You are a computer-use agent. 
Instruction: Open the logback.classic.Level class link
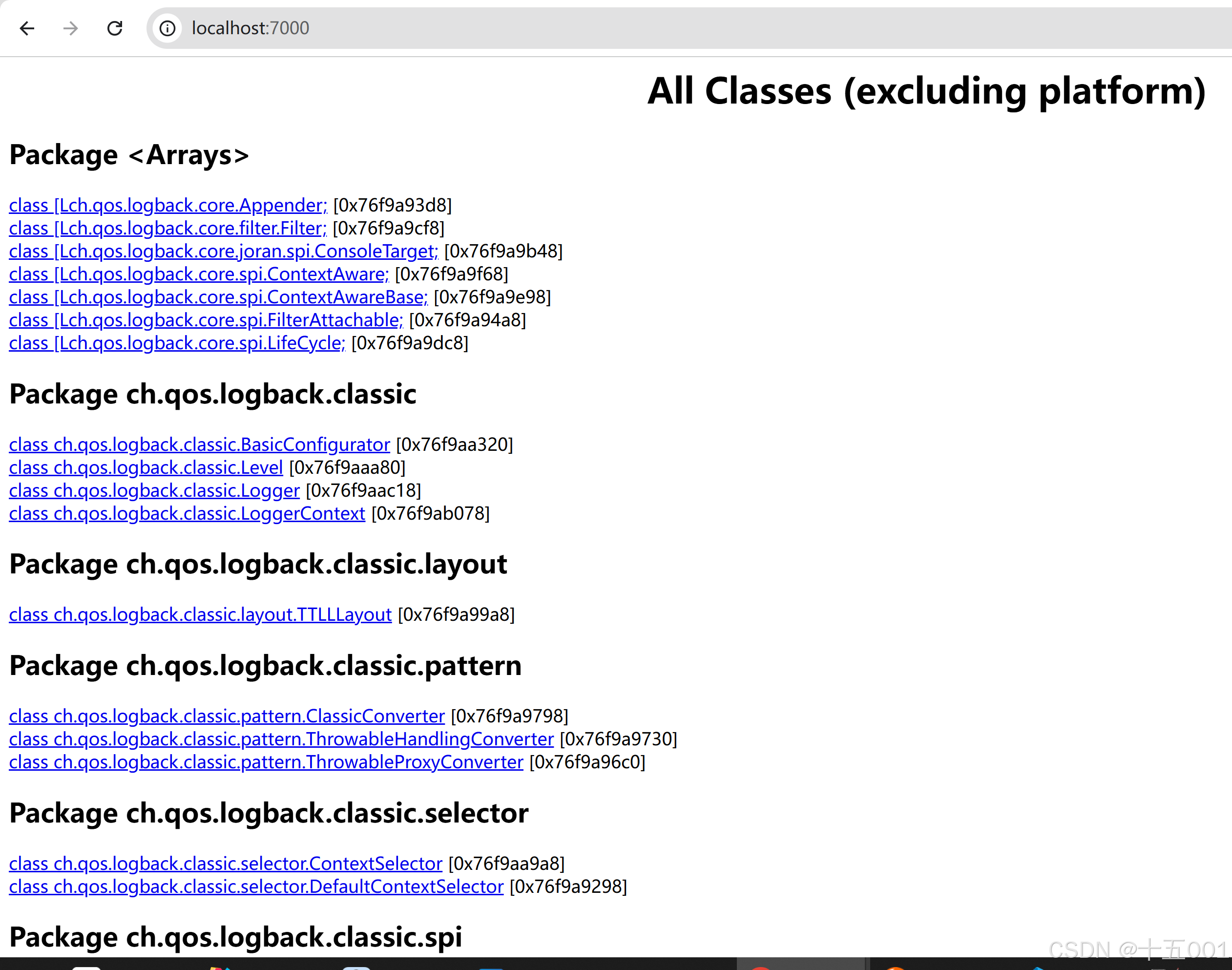(x=146, y=467)
